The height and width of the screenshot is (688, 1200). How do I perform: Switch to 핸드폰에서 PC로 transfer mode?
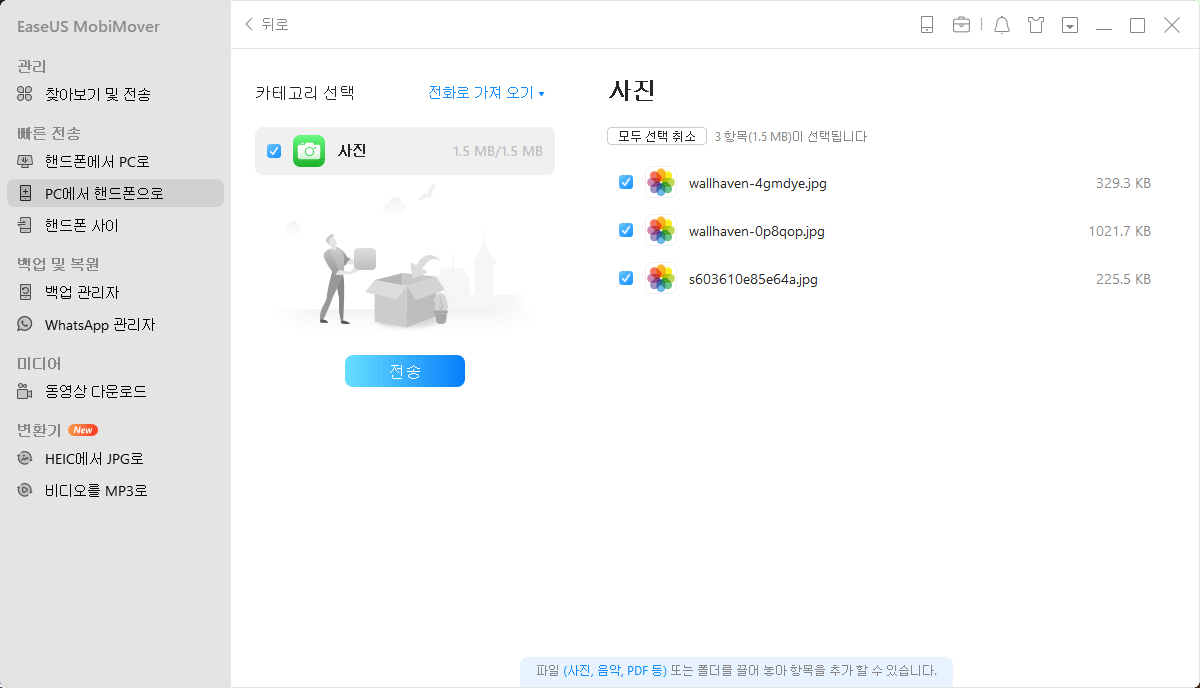tap(93, 161)
